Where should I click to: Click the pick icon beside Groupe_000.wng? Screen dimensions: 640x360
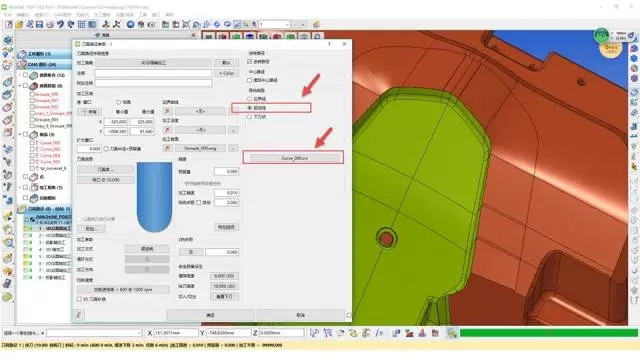coord(167,148)
